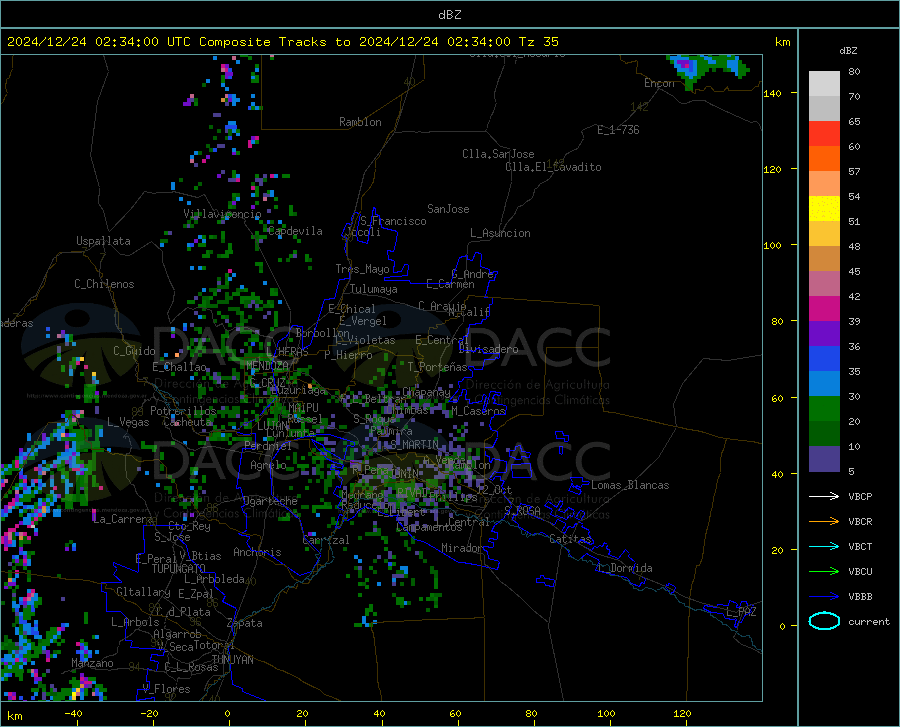Click the Catitas place label
900x727 pixels.
(x=571, y=539)
